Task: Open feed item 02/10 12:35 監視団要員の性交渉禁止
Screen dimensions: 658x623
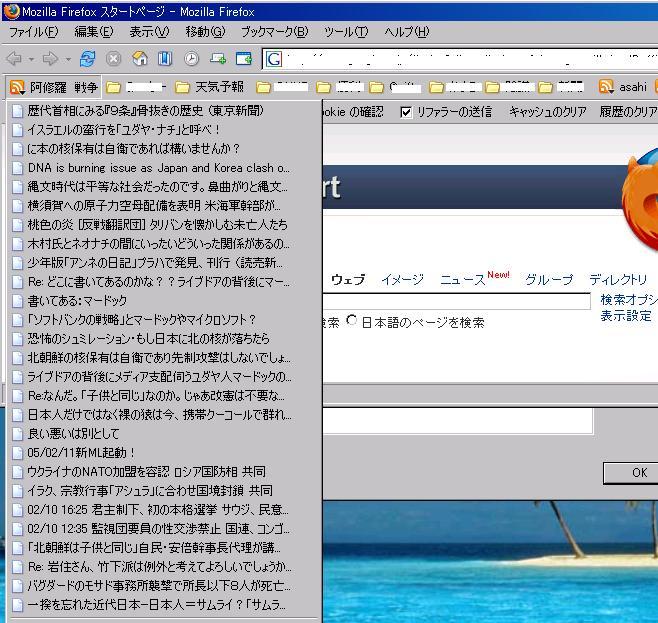Action: [x=164, y=529]
